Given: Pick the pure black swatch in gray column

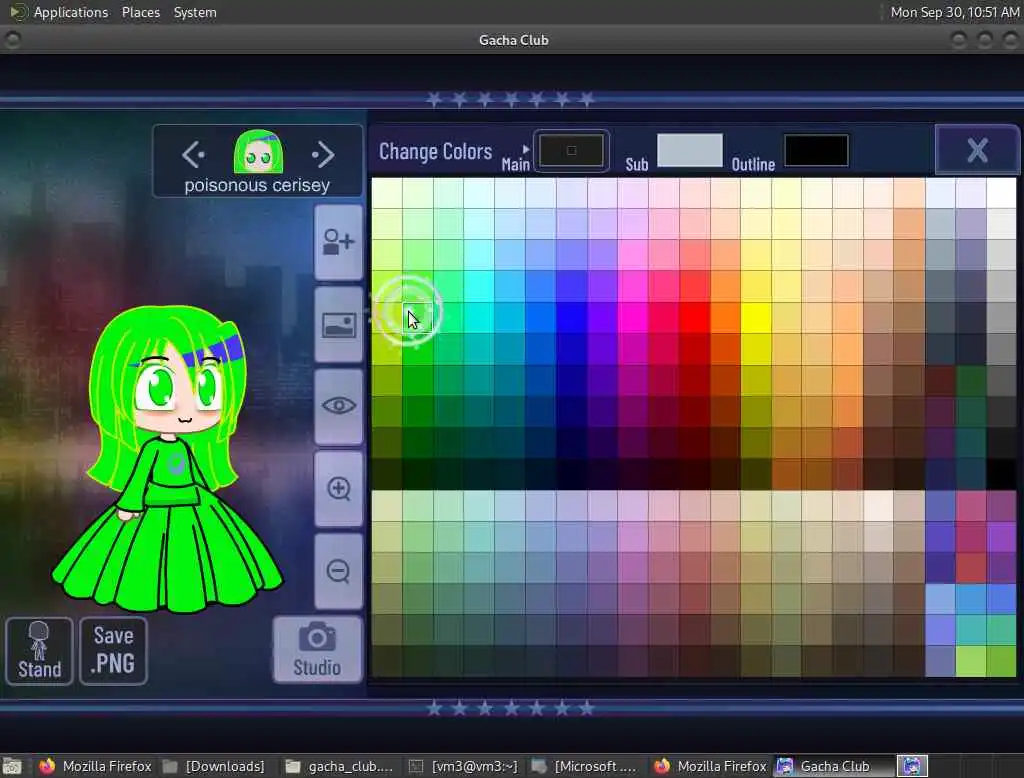Looking at the screenshot, I should (x=1001, y=474).
